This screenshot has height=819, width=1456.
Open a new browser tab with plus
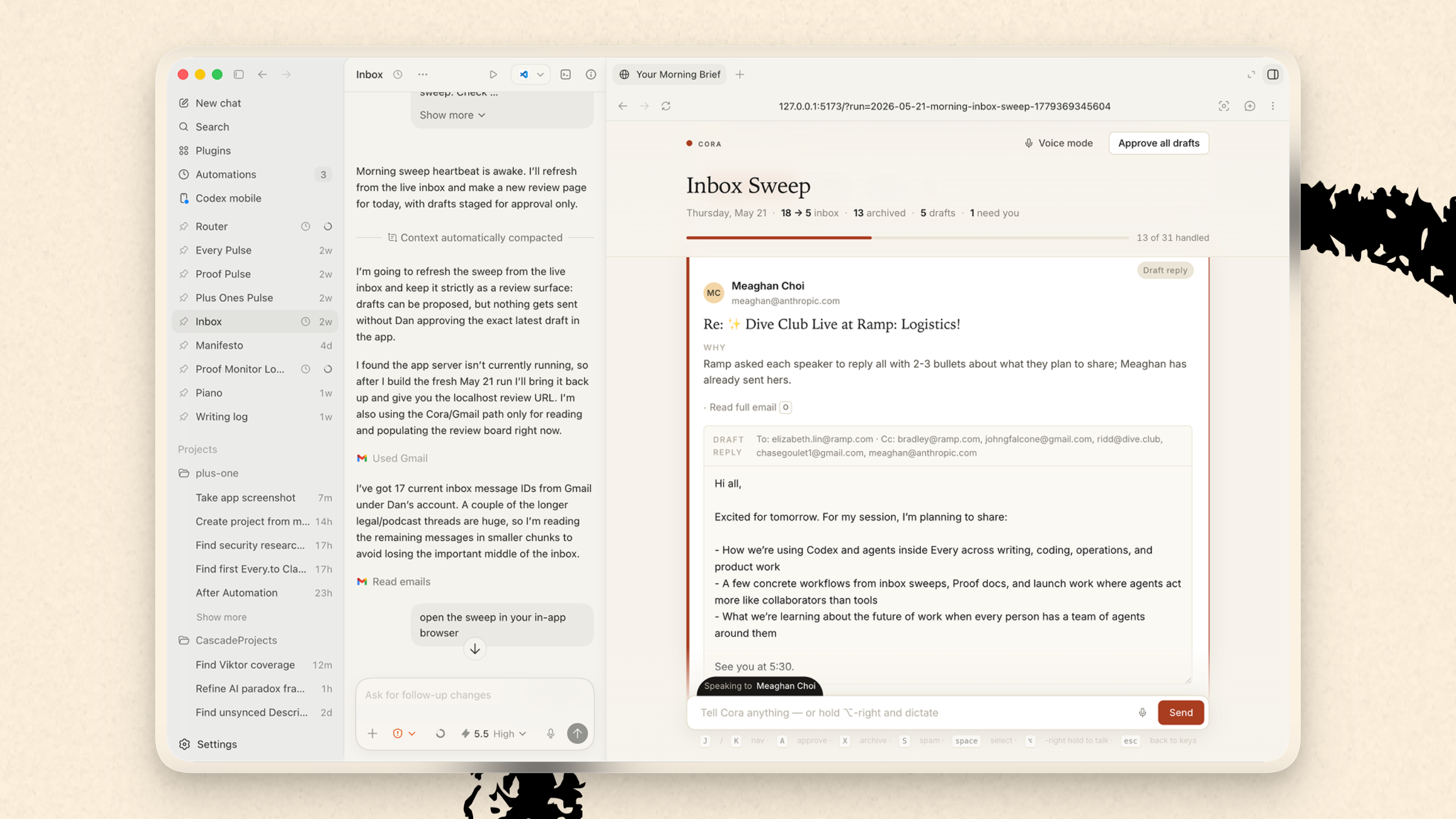coord(740,75)
